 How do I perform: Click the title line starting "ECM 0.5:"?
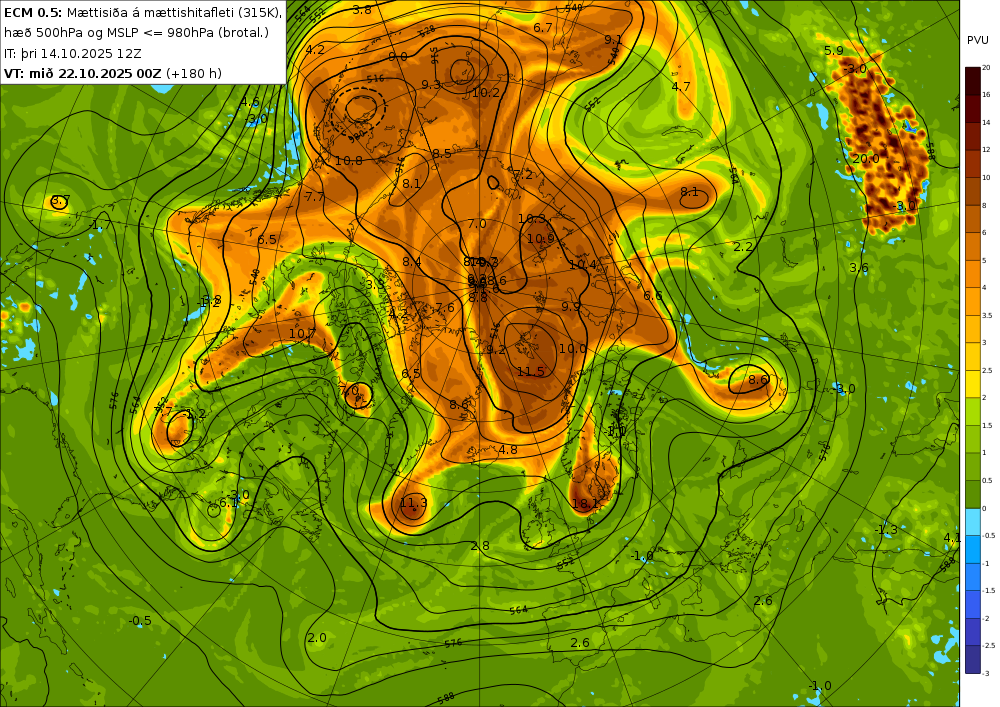143,12
